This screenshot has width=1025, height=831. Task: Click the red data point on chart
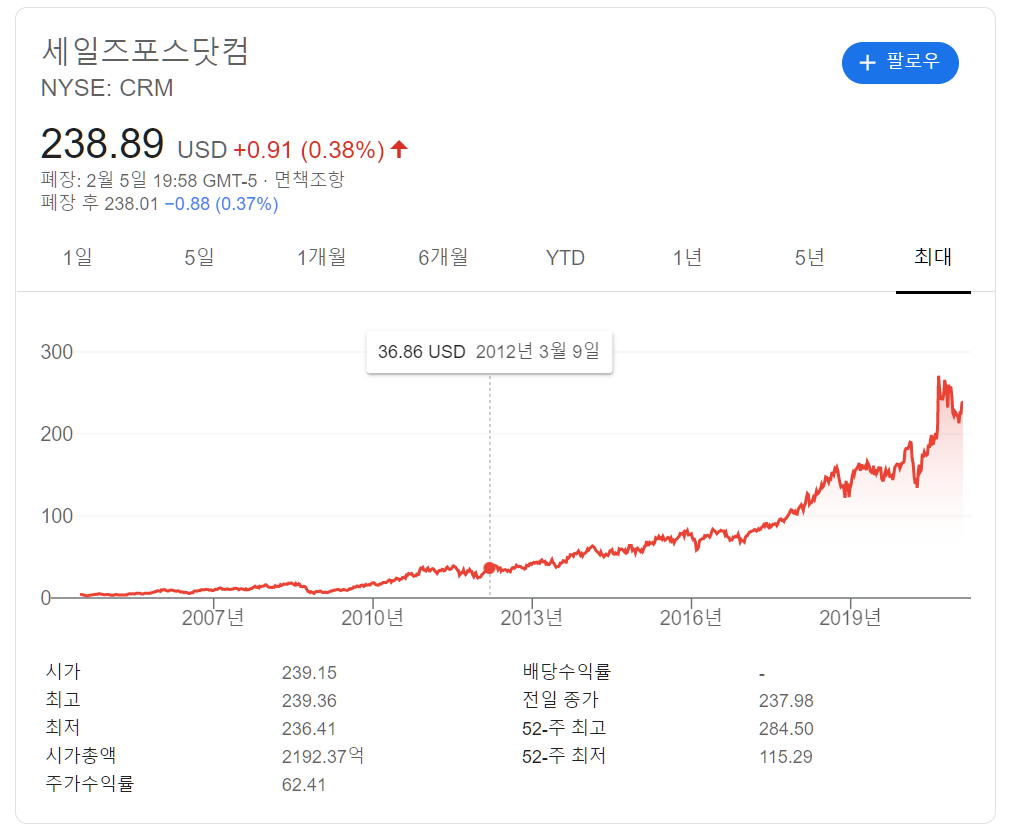(x=489, y=568)
